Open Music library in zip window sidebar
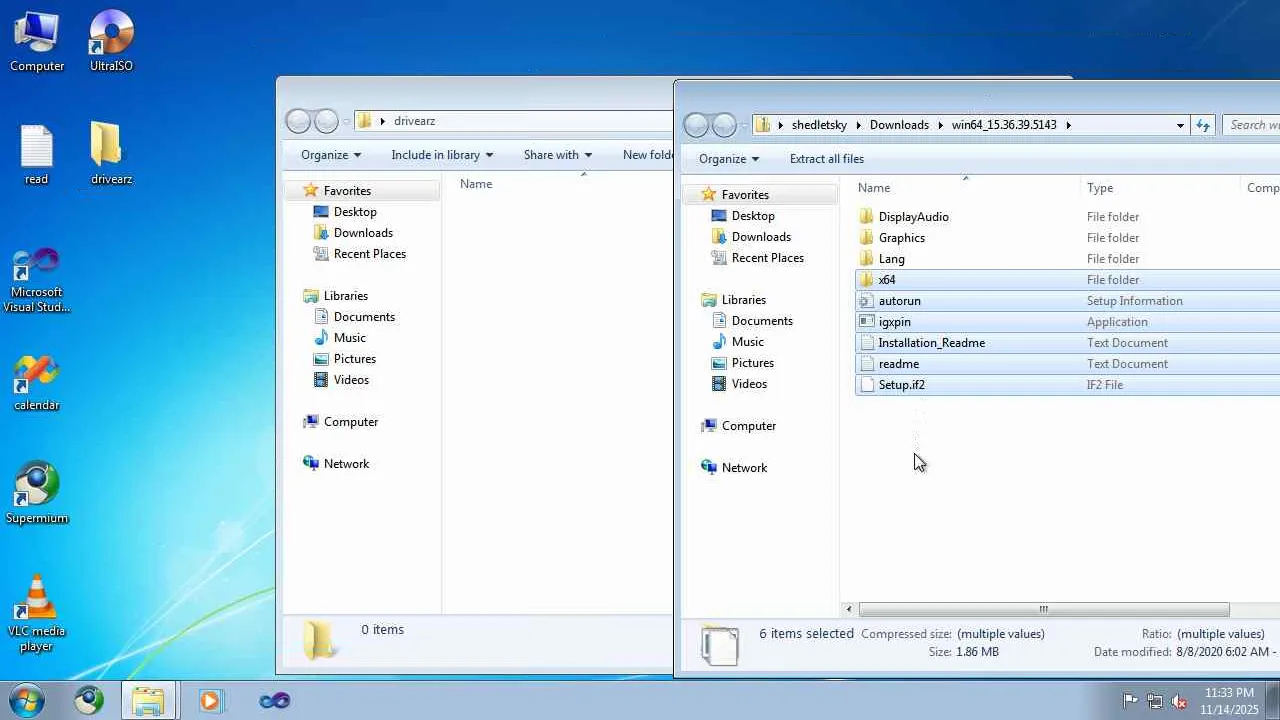The image size is (1280, 720). click(x=748, y=342)
